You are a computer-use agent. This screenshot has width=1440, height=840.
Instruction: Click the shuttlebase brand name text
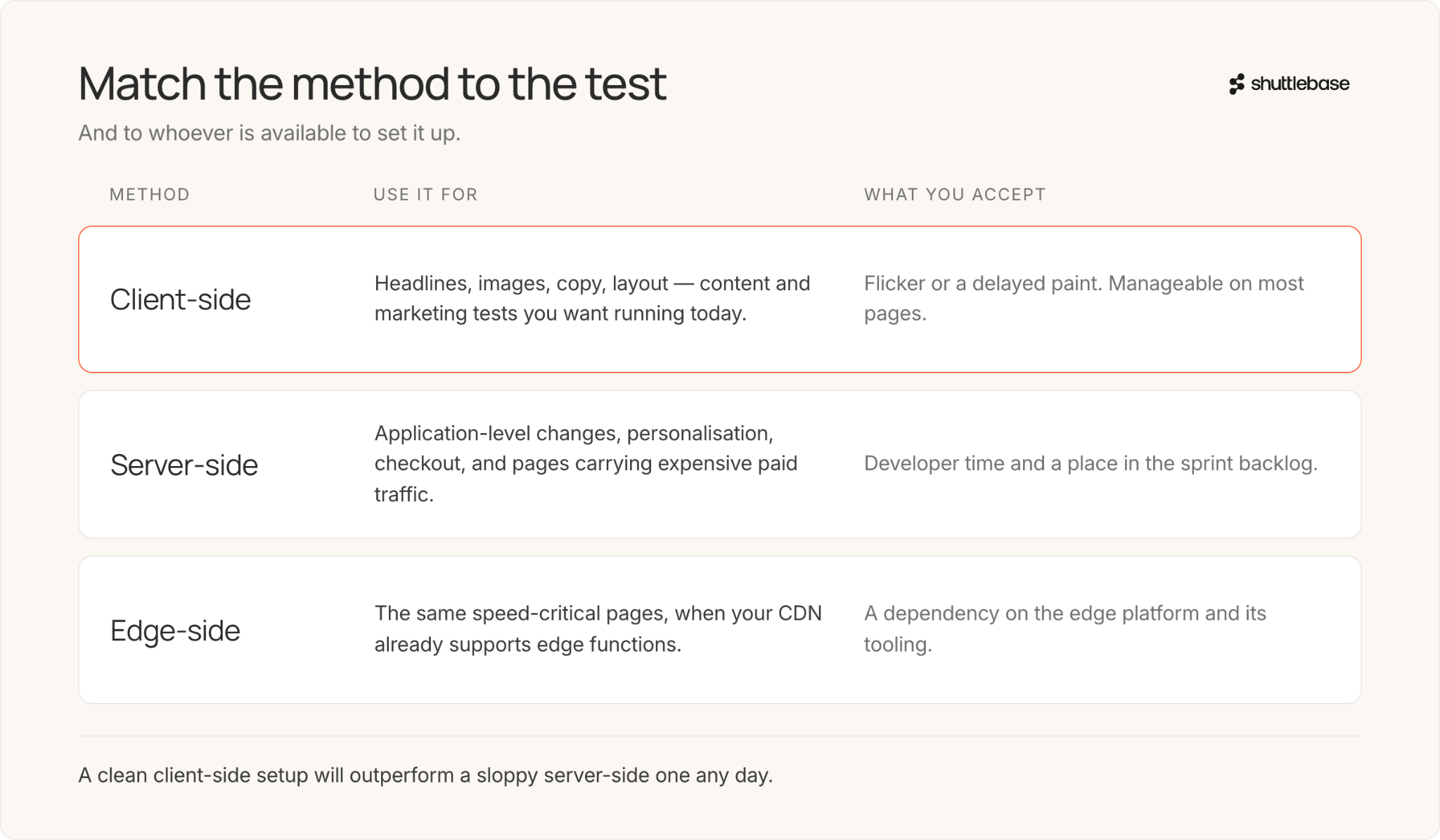click(x=1300, y=84)
